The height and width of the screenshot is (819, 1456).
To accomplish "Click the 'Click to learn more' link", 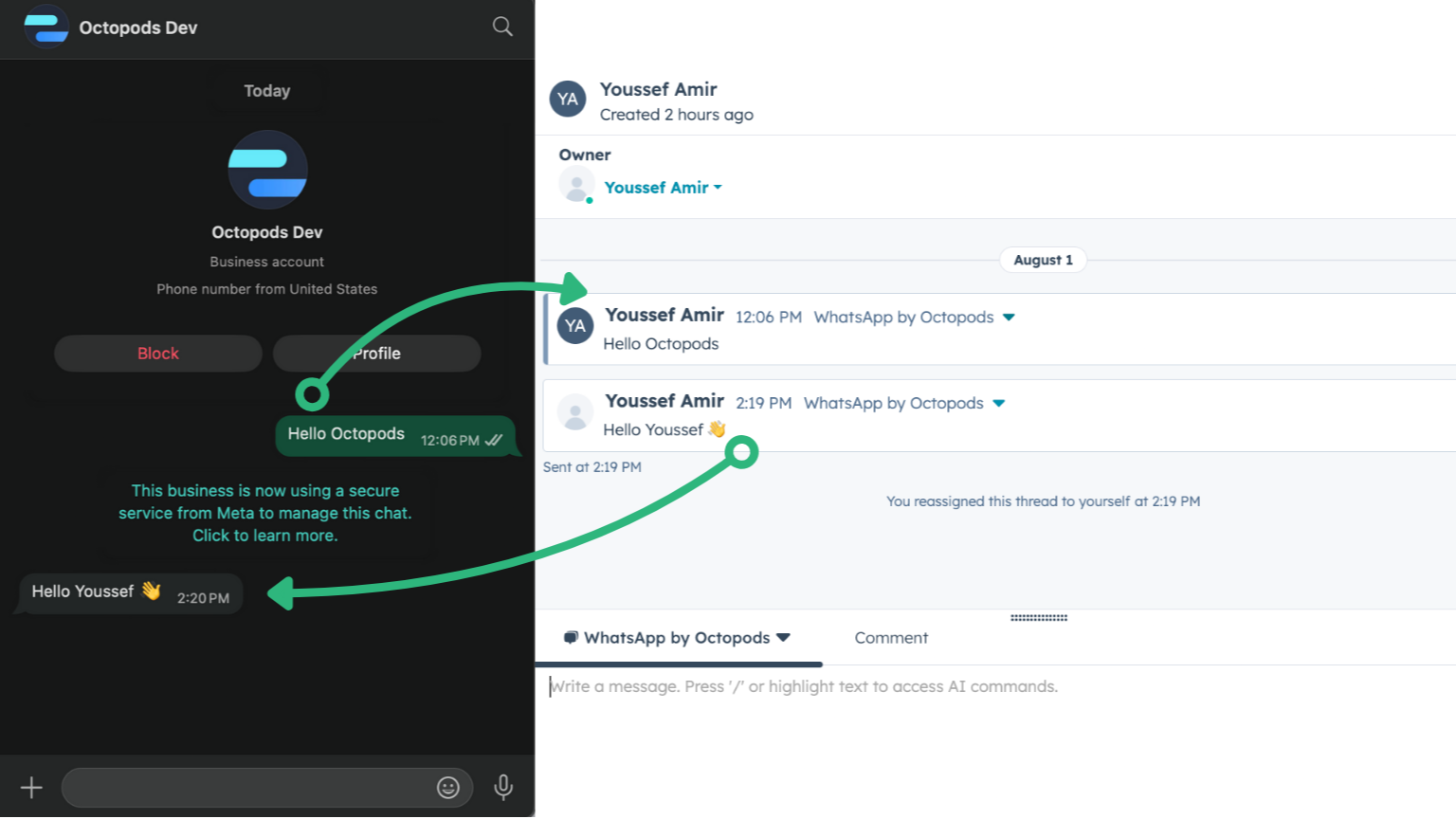I will click(264, 535).
